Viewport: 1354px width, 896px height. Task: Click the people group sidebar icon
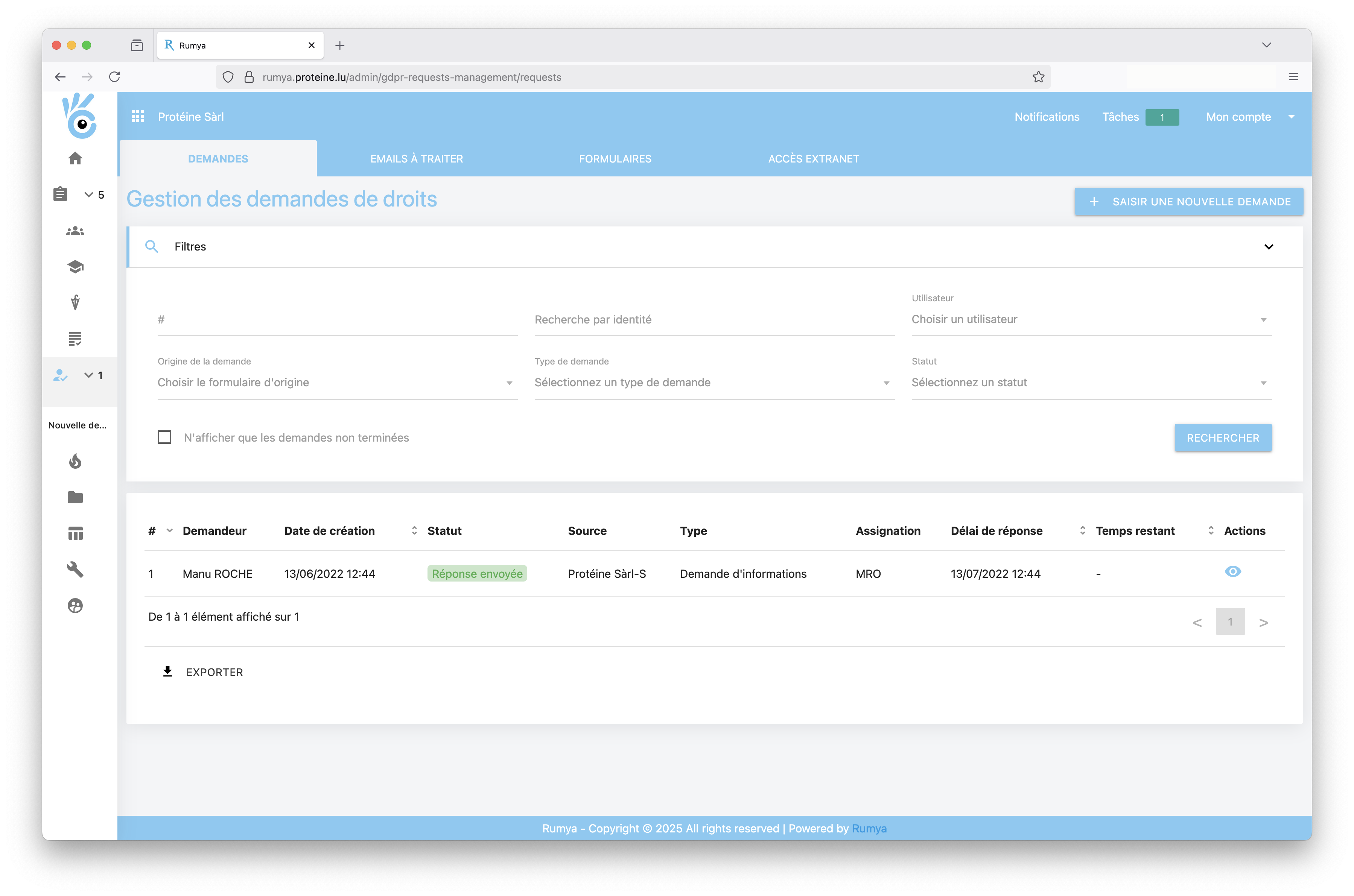click(75, 231)
